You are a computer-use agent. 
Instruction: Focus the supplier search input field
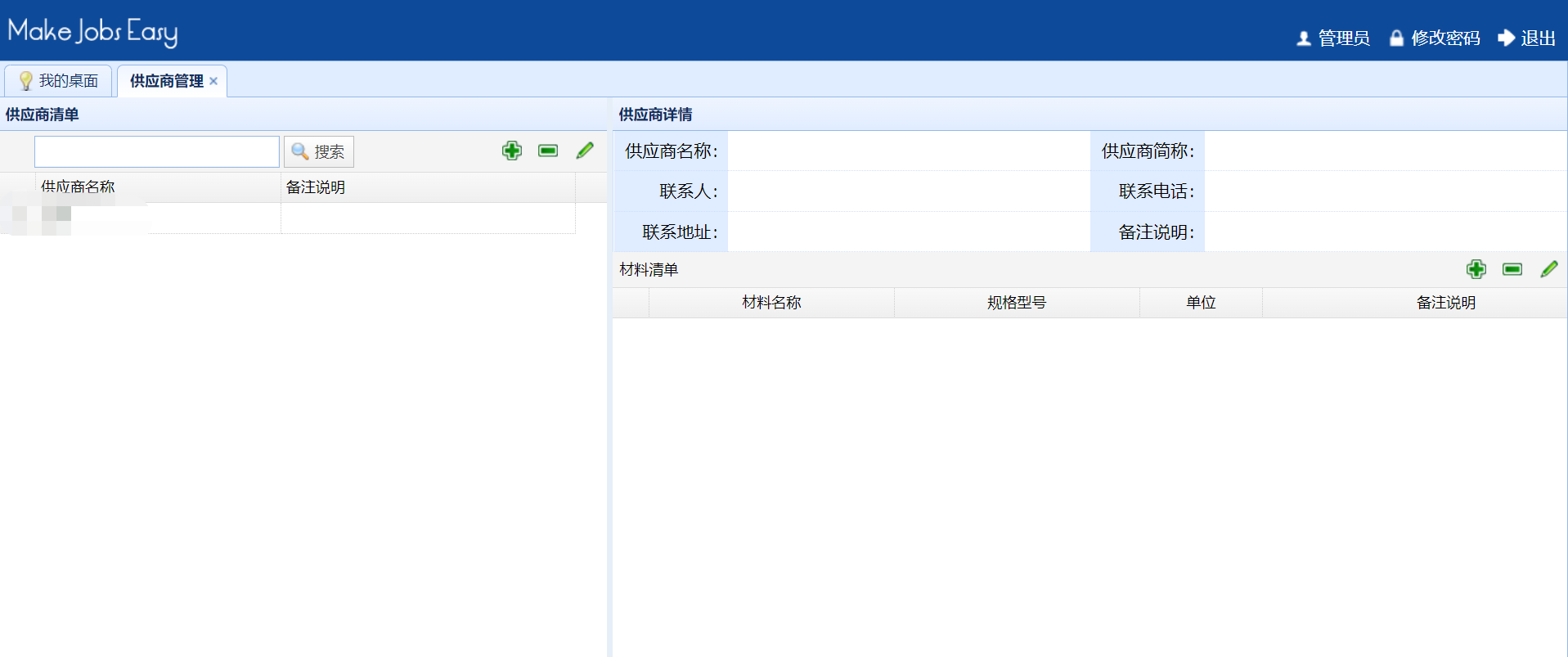point(157,152)
